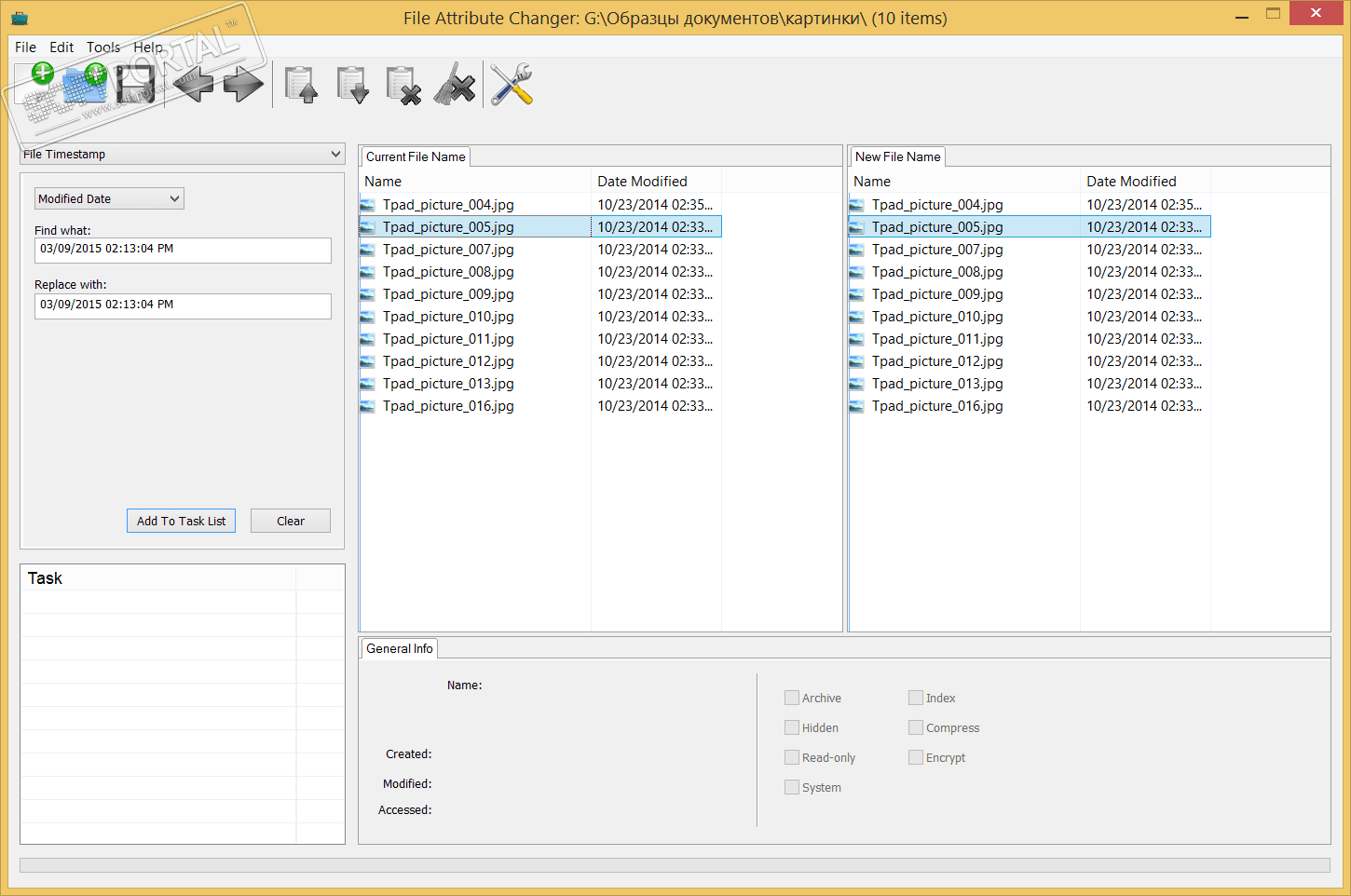
Task: Select Tpad_picture_009.jpg in New File Name list
Action: tap(1030, 294)
